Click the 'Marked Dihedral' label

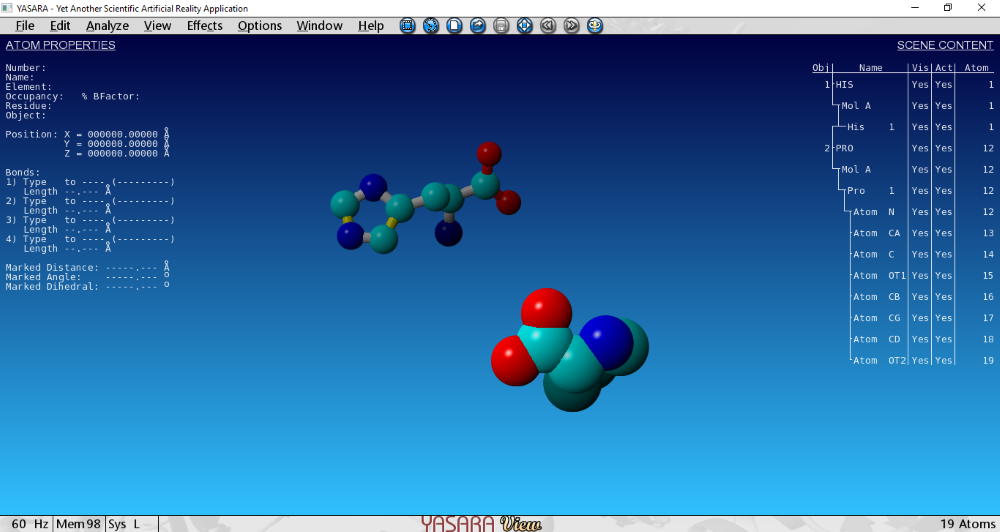pos(52,287)
